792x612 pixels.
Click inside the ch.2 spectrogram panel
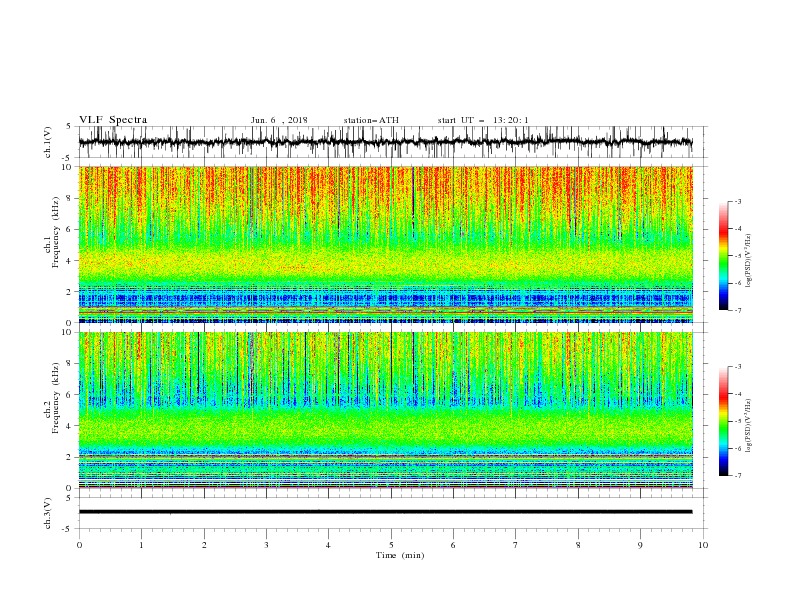(x=385, y=410)
